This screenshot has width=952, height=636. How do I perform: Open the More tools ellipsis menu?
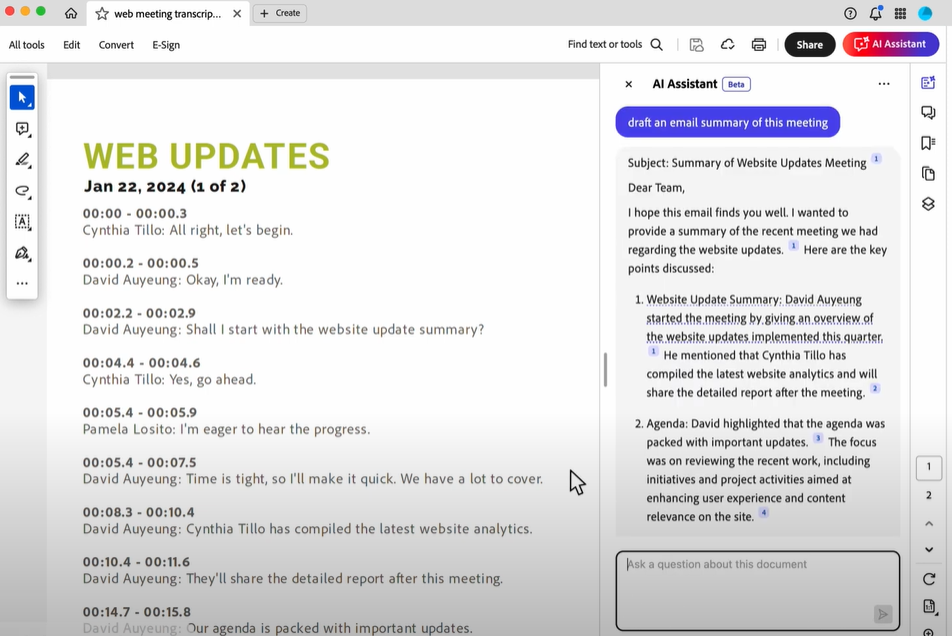22,282
